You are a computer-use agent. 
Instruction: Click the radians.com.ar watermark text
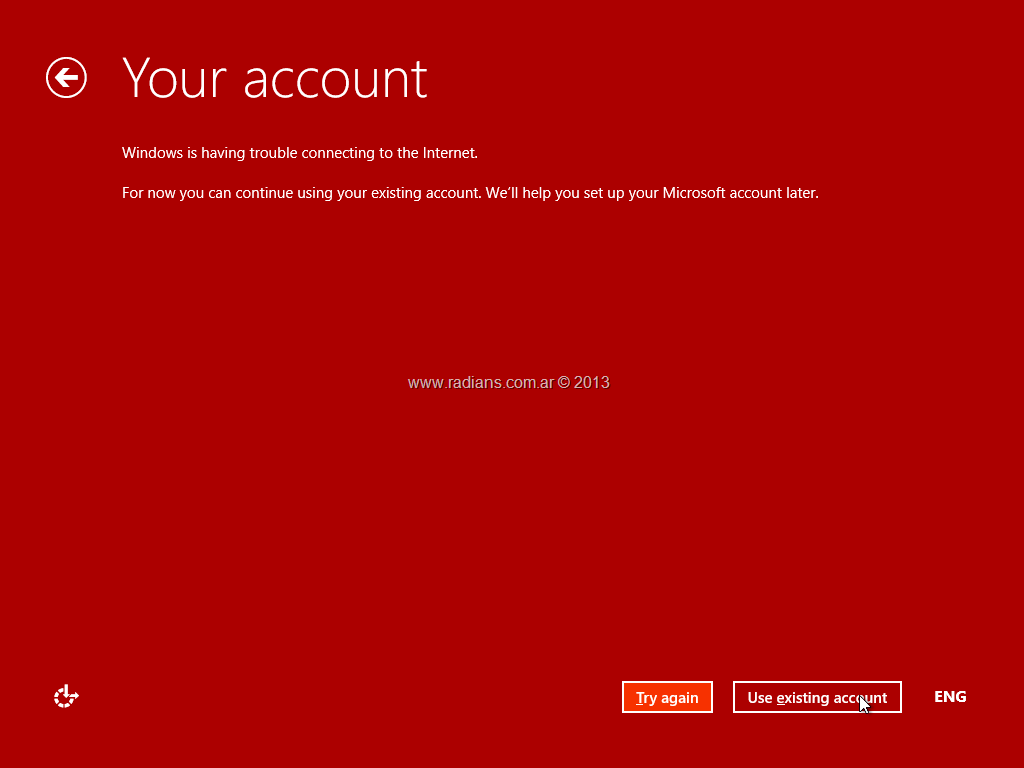(x=480, y=382)
